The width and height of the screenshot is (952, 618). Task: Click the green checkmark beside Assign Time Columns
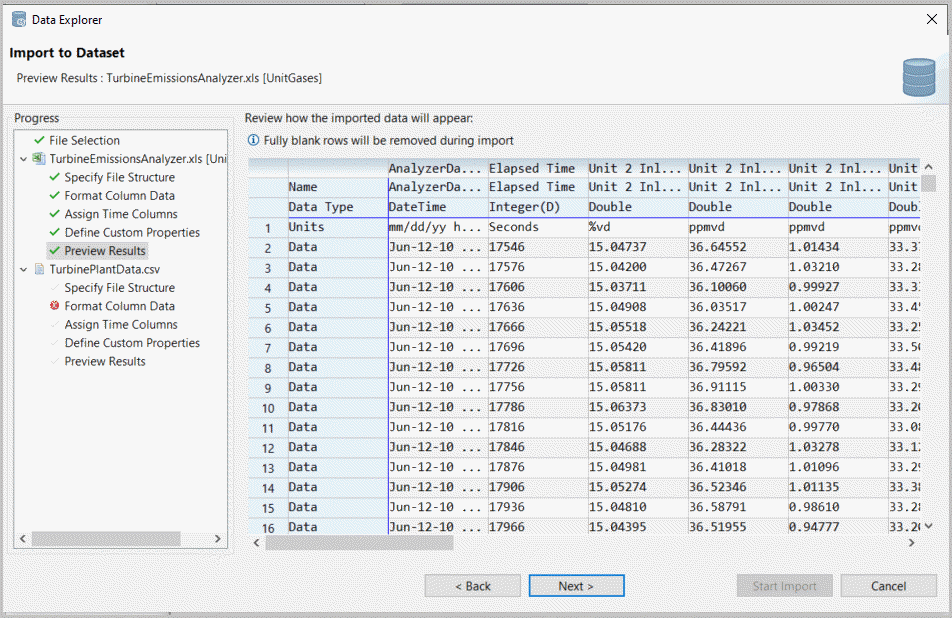pos(54,214)
